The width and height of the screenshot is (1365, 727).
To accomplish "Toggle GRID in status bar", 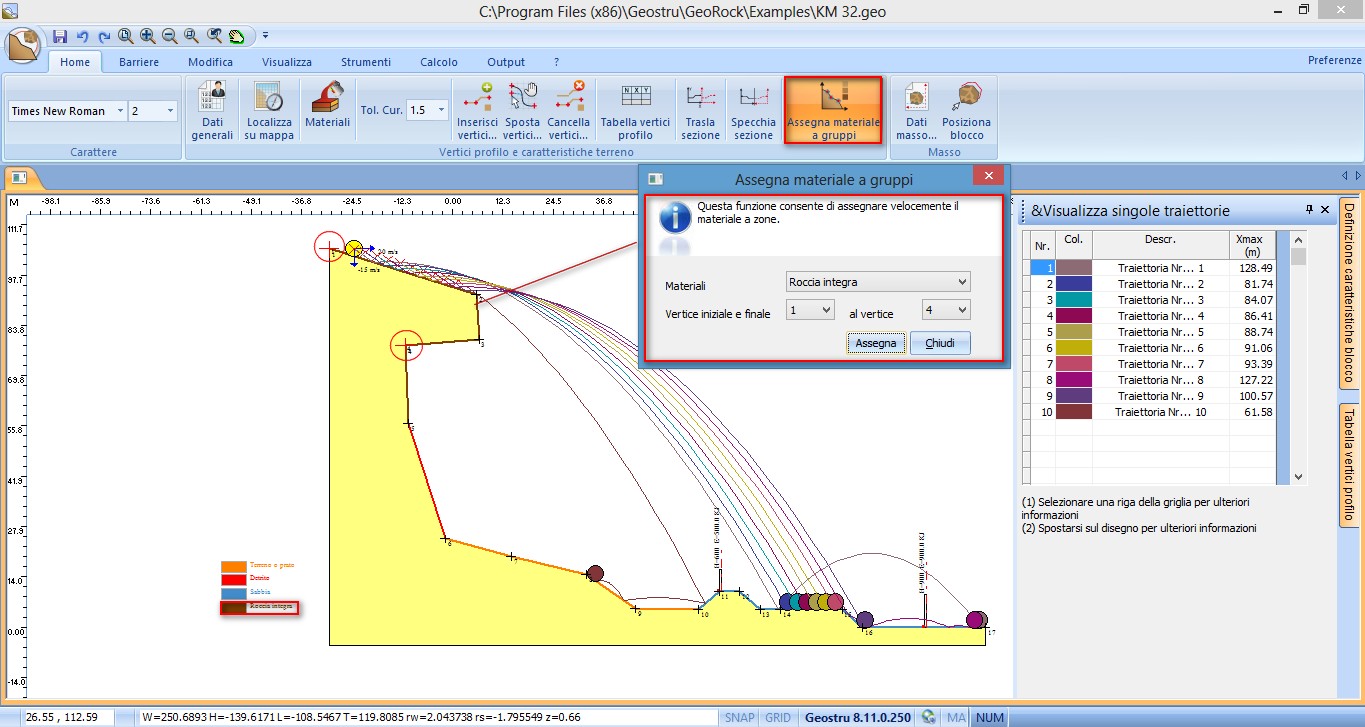I will pos(778,717).
